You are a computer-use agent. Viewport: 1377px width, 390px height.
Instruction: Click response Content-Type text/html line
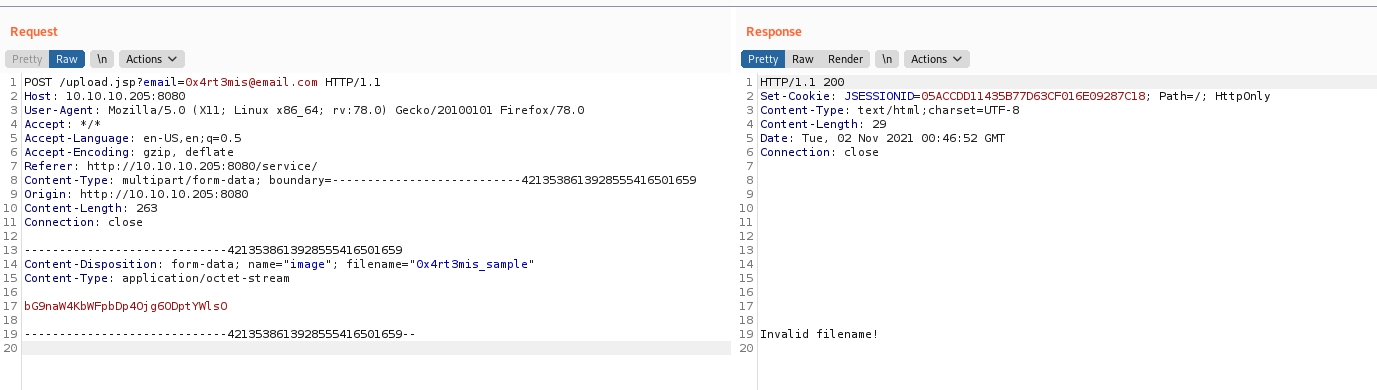click(x=890, y=110)
